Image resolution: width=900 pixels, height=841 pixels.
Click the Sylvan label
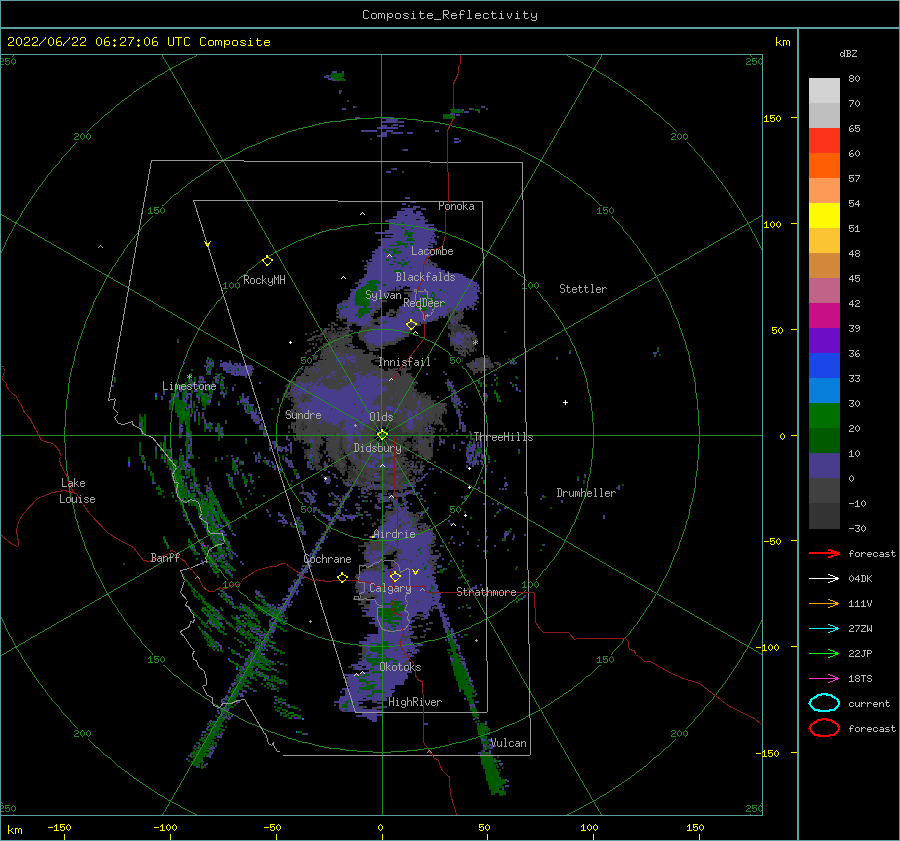click(x=383, y=295)
